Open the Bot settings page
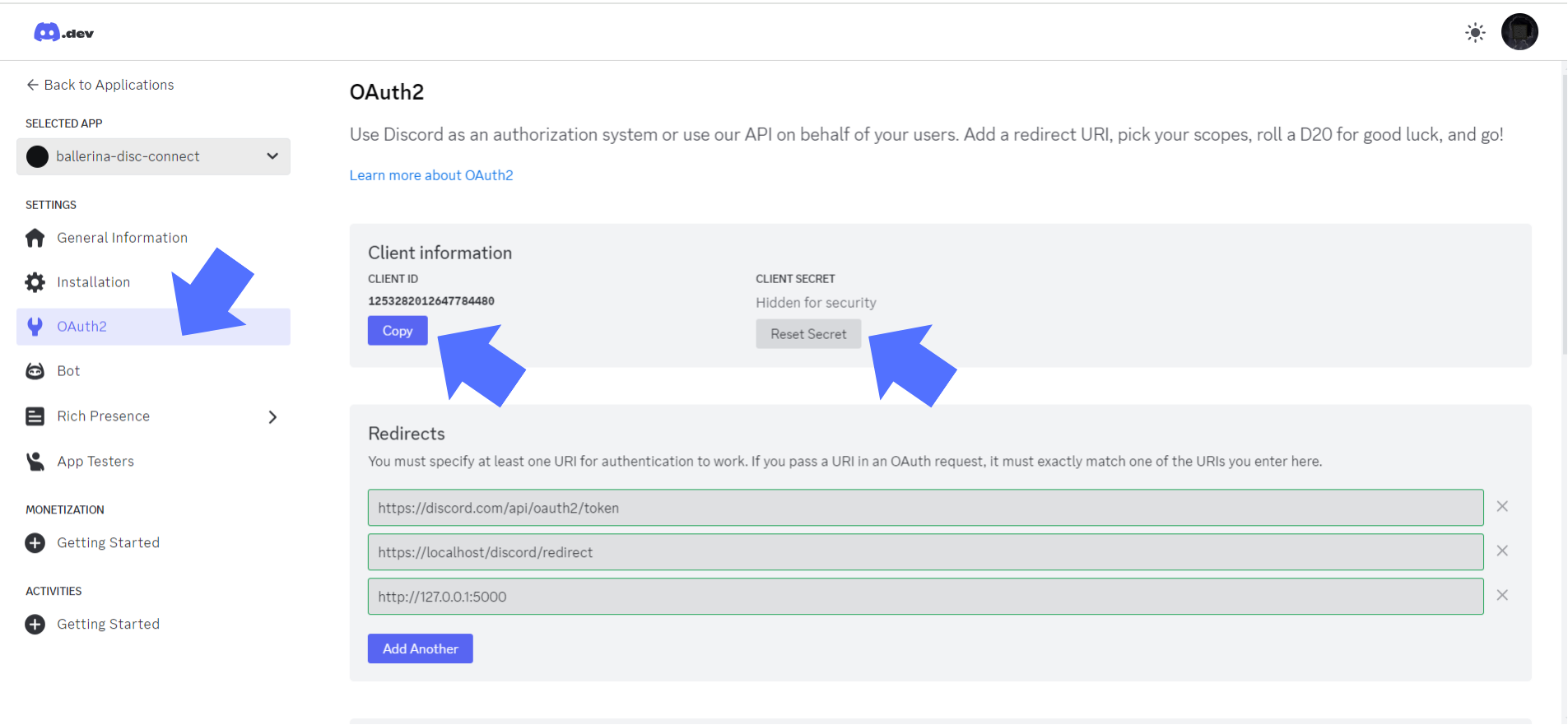The height and width of the screenshot is (725, 1568). pos(68,371)
